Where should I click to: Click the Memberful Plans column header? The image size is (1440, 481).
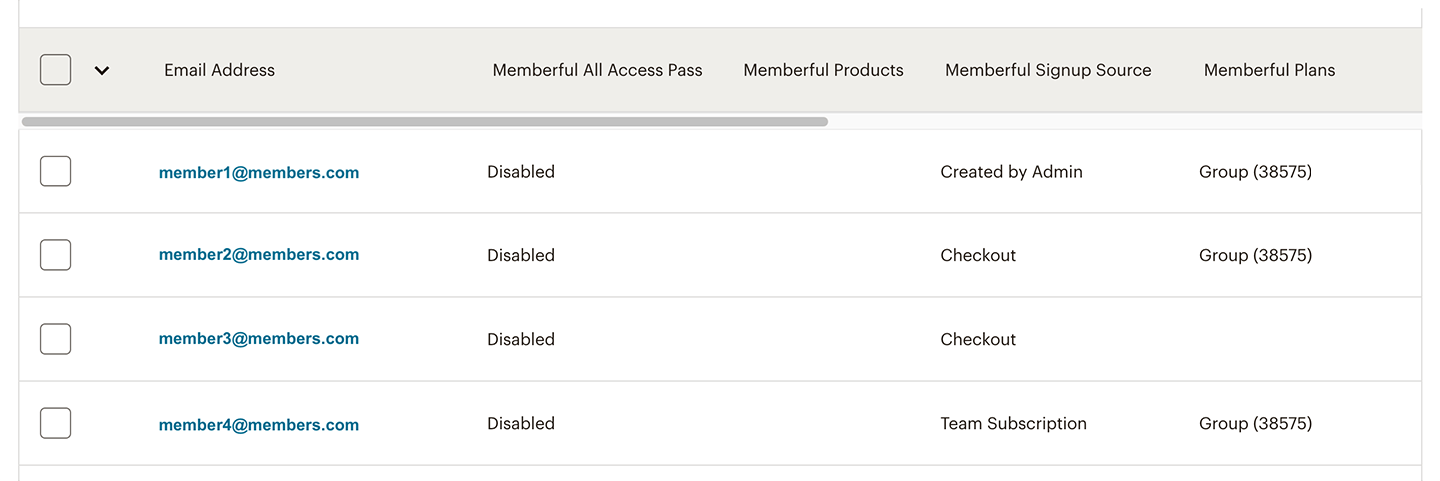(1269, 70)
